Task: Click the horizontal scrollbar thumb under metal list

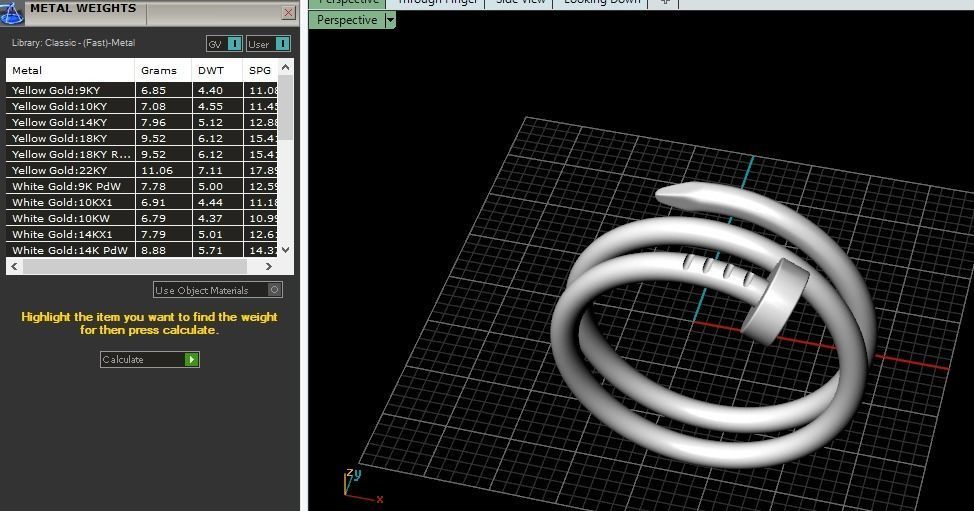Action: coord(135,266)
